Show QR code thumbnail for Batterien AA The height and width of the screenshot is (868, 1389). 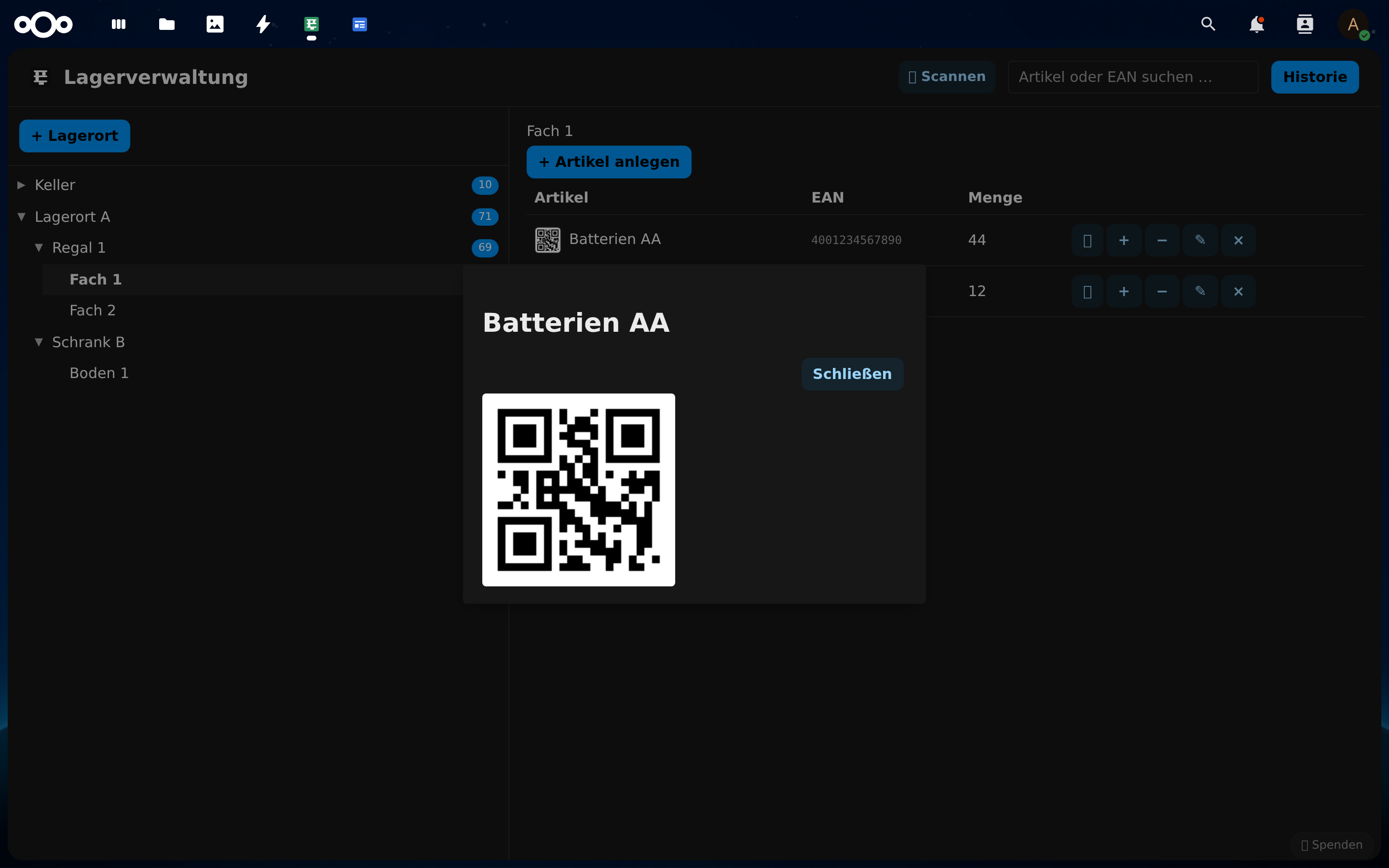[x=547, y=240]
